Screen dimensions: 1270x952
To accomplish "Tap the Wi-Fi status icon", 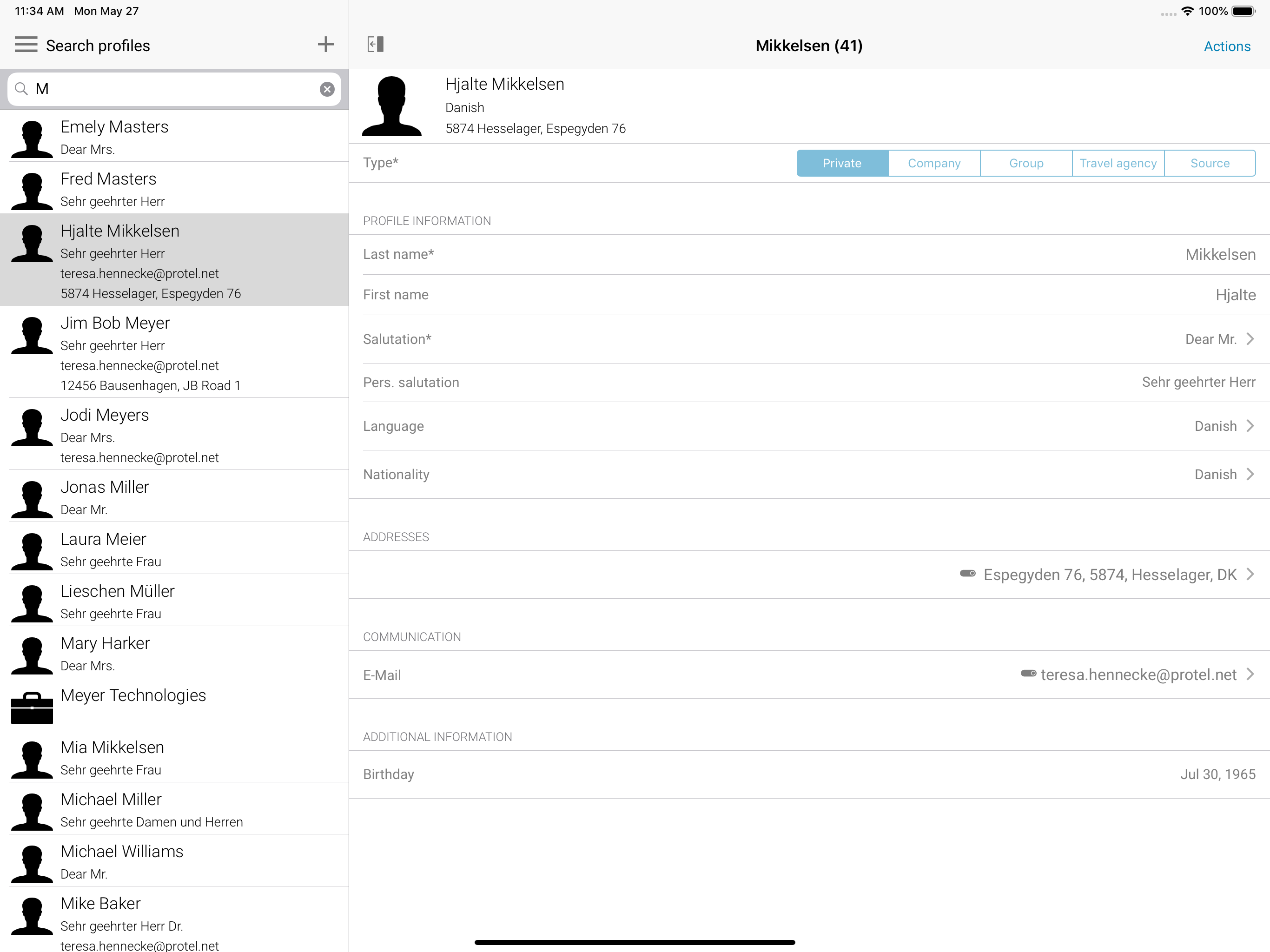I will point(1187,12).
